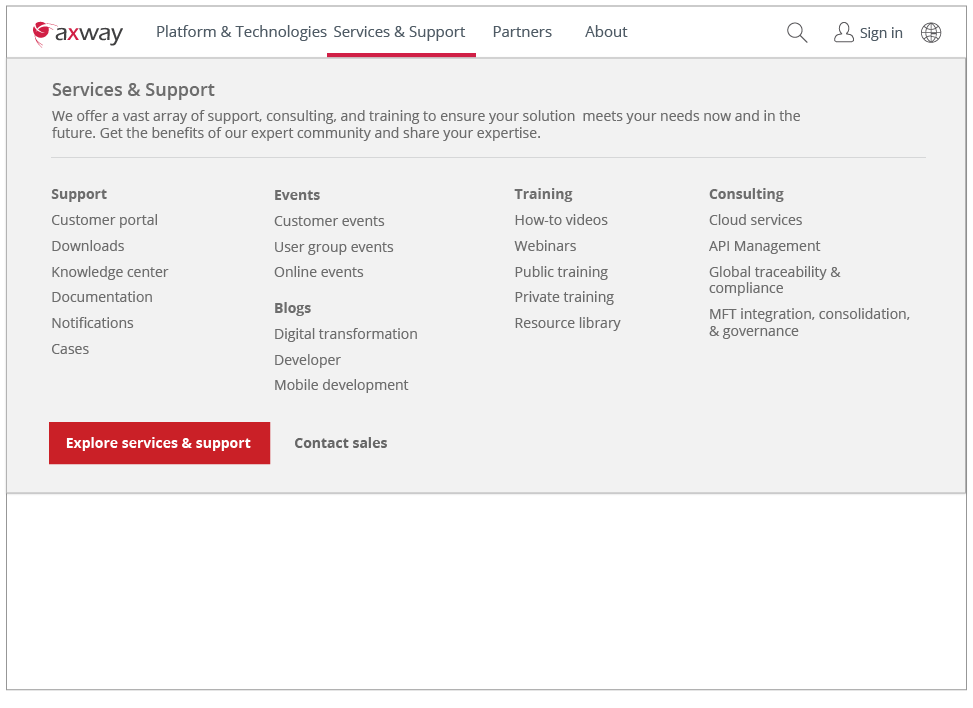Select Webinars in Training column
973x708 pixels.
(x=545, y=246)
